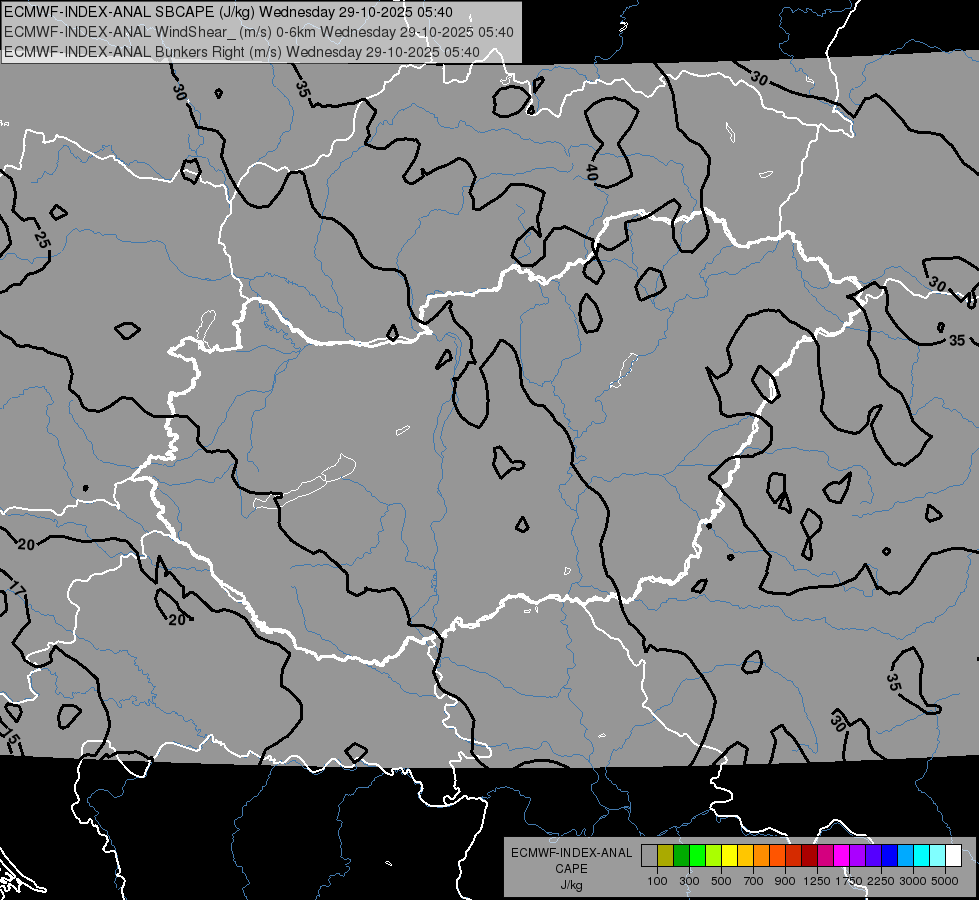Click the SBCAPE (J/kg) title line
The image size is (979, 900).
click(229, 12)
